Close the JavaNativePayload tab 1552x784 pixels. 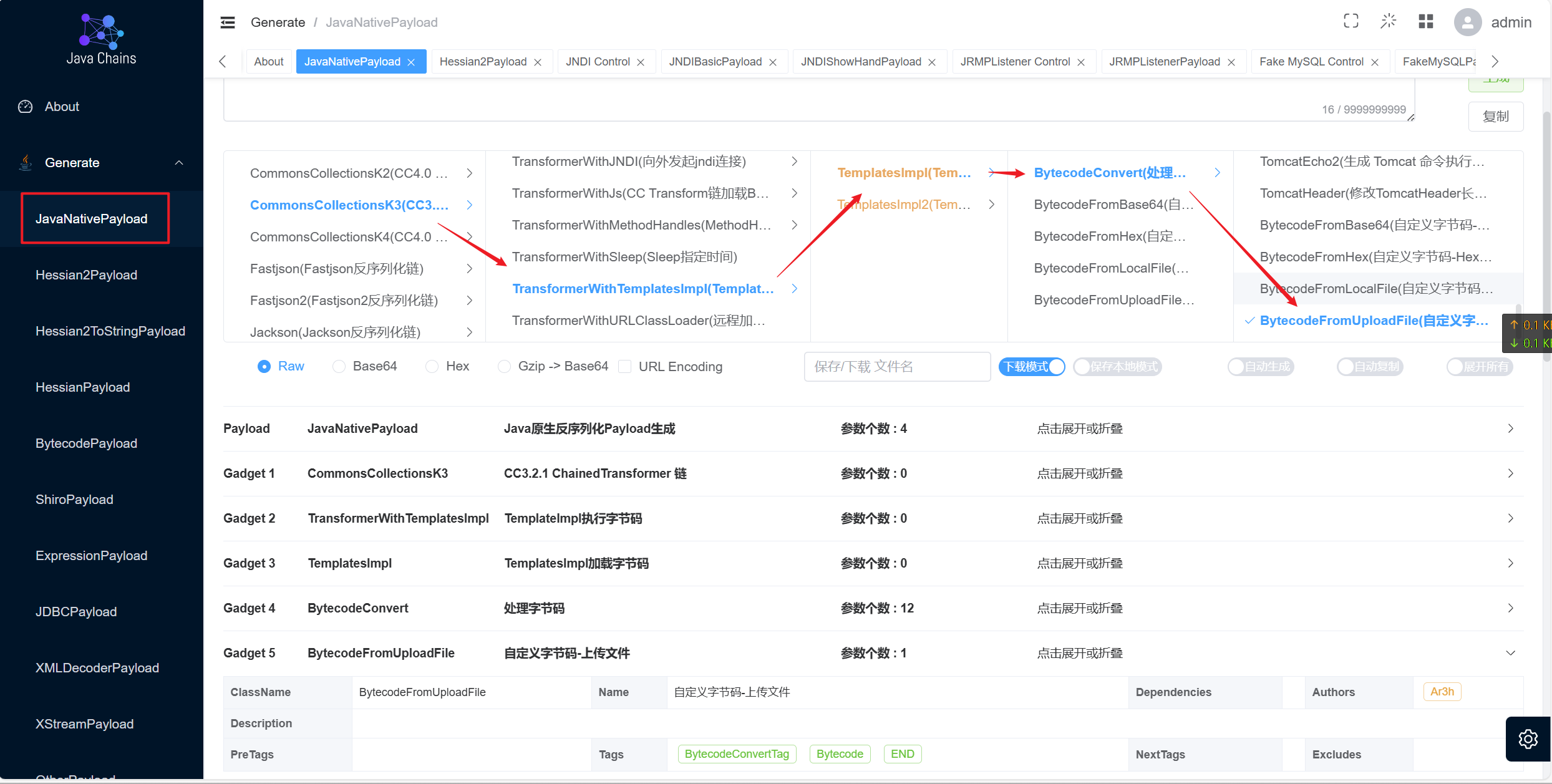[x=411, y=62]
